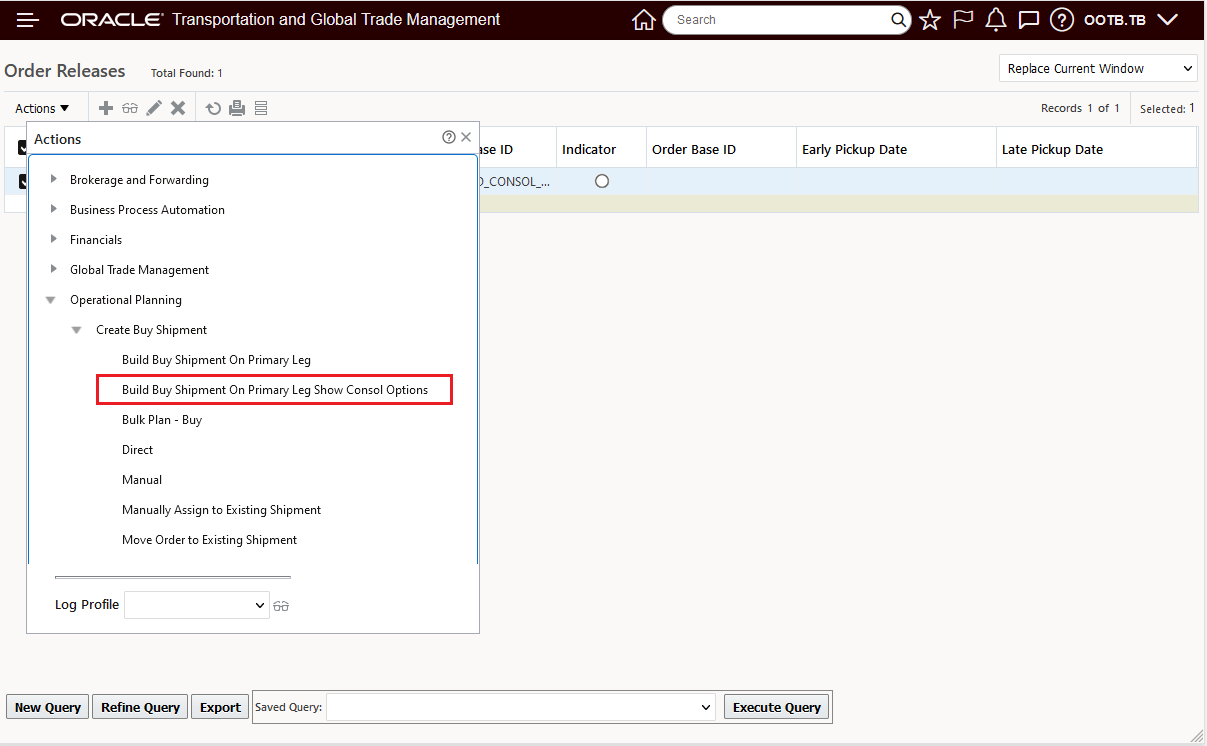Select Build Buy Shipment On Primary Leg
This screenshot has width=1207, height=746.
[217, 360]
